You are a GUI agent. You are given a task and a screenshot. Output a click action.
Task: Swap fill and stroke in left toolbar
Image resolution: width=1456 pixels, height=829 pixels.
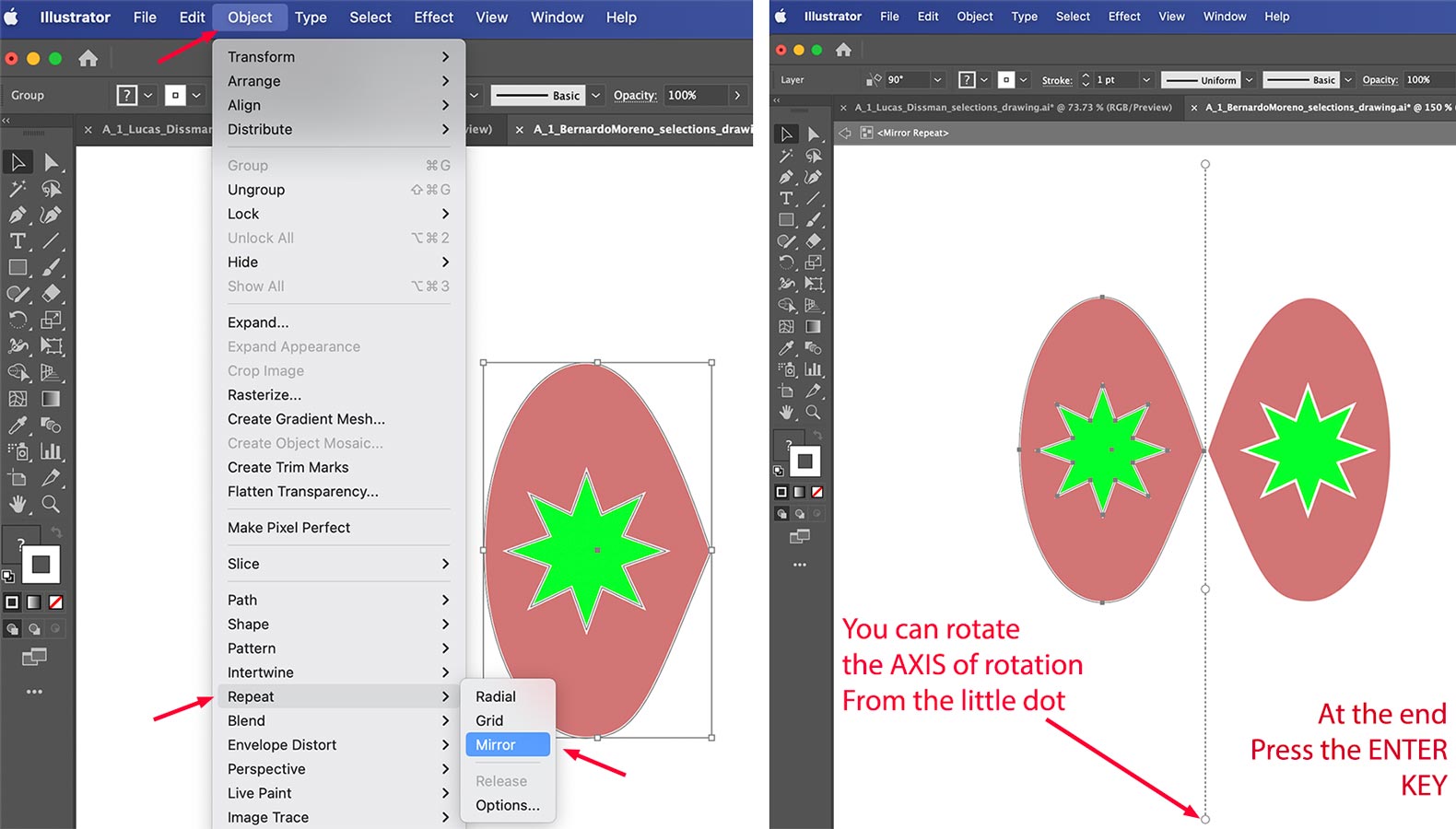[x=56, y=532]
